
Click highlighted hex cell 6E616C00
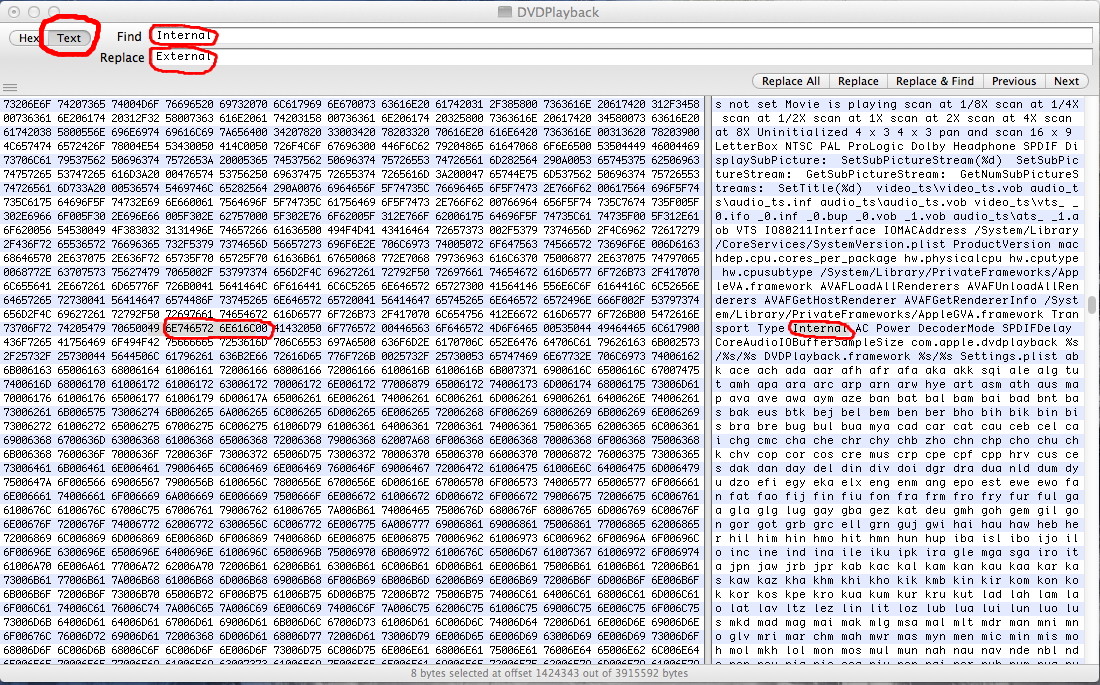(x=243, y=328)
